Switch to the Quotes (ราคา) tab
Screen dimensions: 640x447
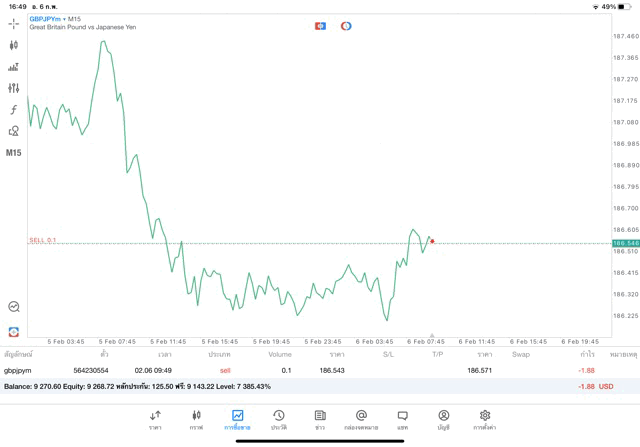155,420
